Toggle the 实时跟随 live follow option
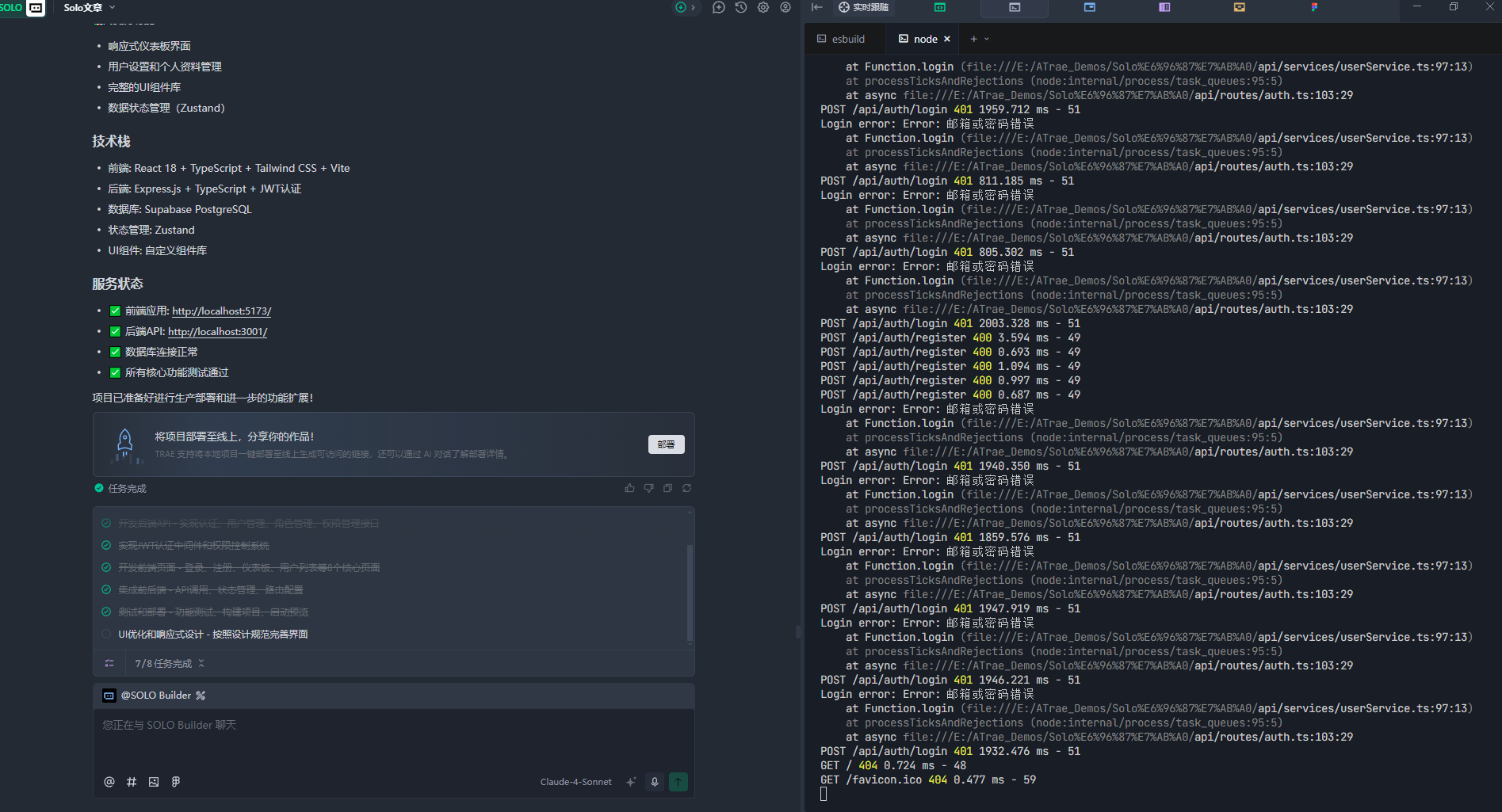Image resolution: width=1502 pixels, height=812 pixels. coord(863,7)
